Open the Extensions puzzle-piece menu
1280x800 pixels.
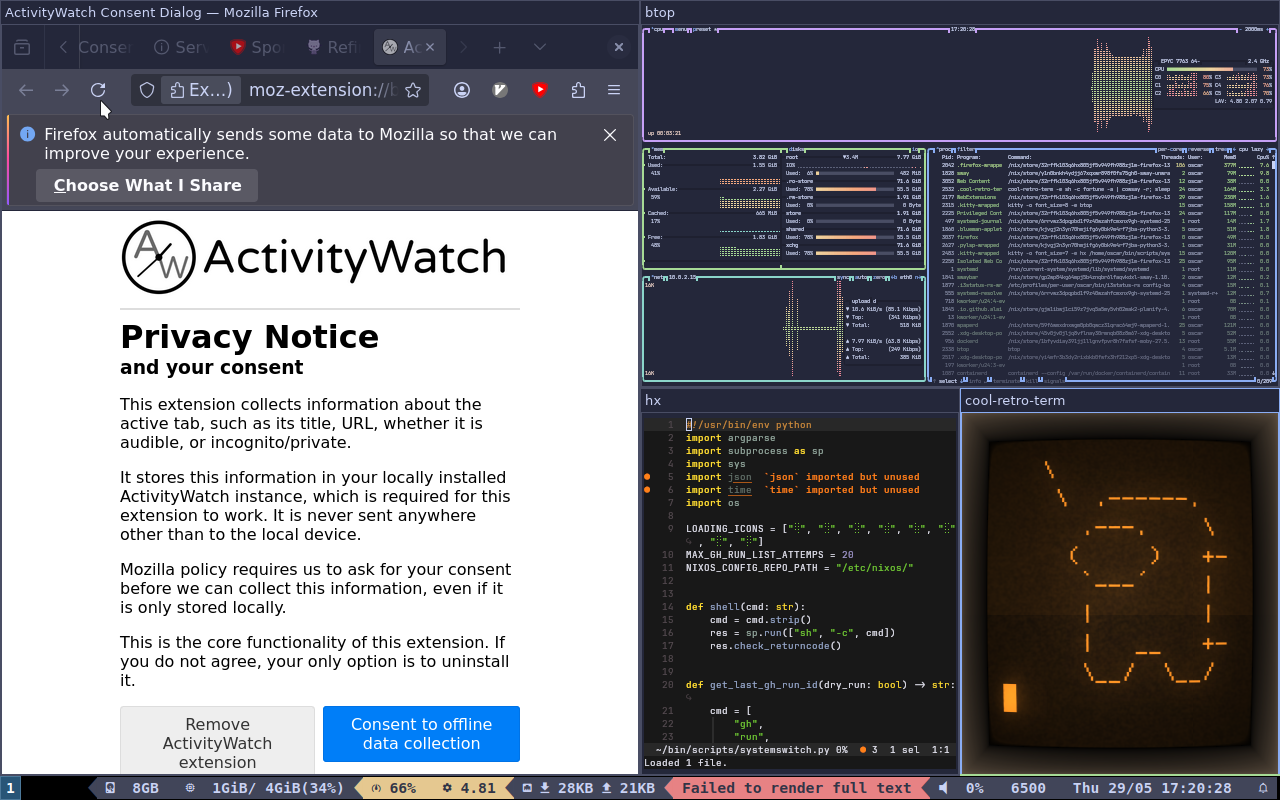[578, 90]
